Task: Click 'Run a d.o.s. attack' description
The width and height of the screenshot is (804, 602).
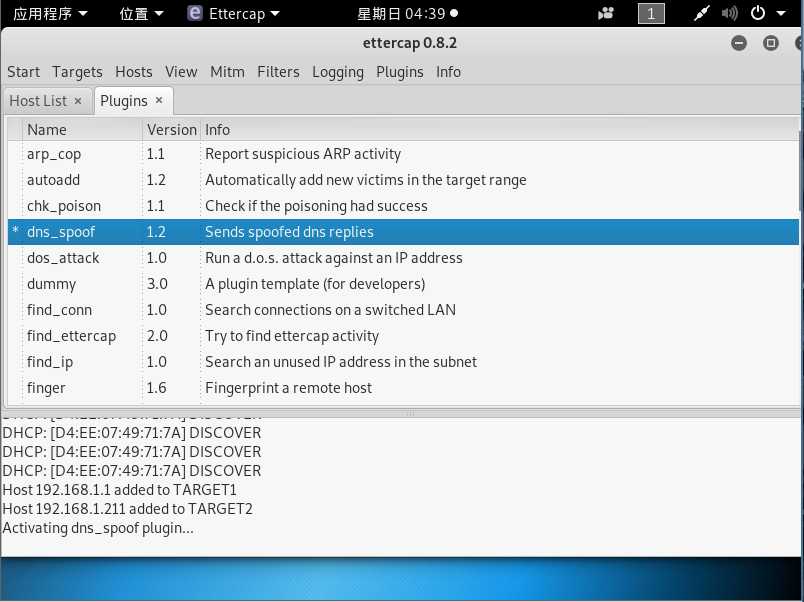Action: pyautogui.click(x=334, y=258)
